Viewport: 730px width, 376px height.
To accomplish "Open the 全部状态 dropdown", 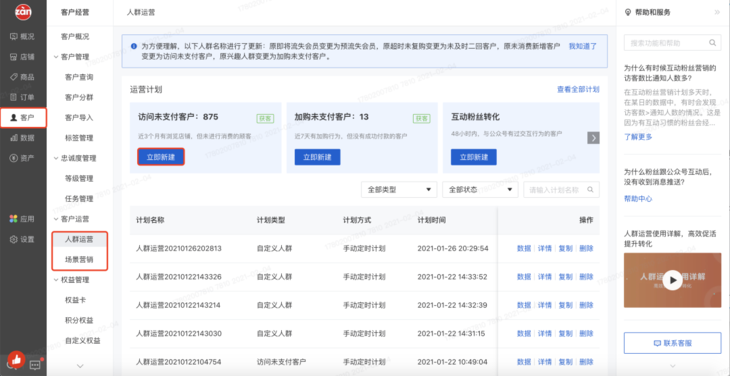I will [x=480, y=190].
